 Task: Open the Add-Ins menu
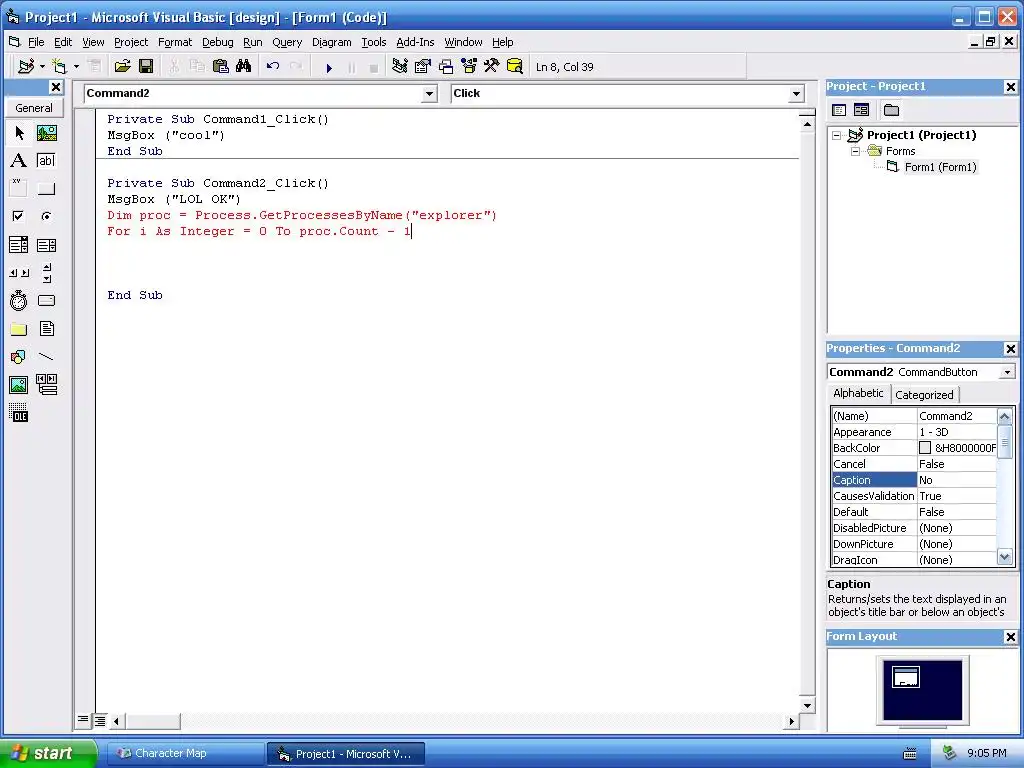tap(415, 42)
